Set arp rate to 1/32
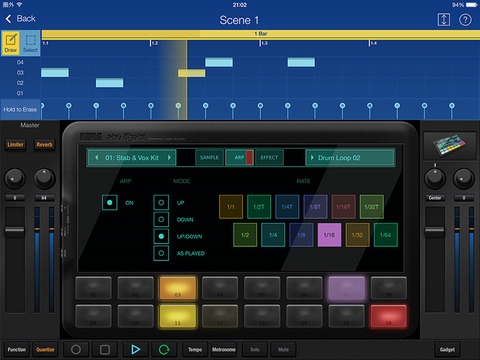 click(x=357, y=235)
